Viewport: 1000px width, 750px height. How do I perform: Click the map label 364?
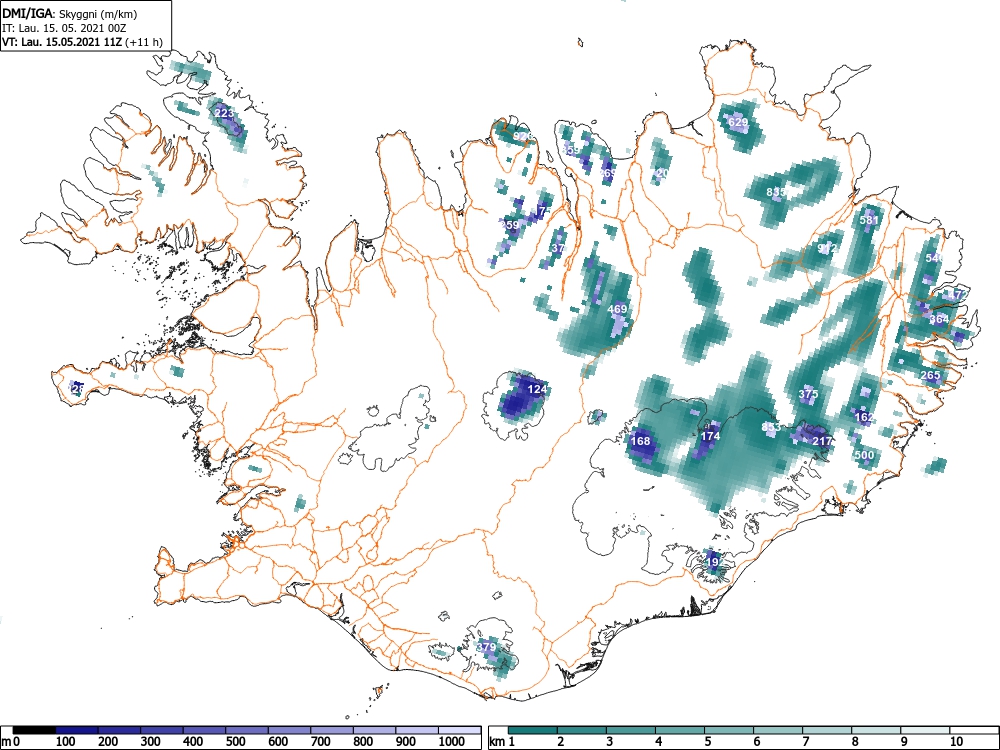point(939,319)
